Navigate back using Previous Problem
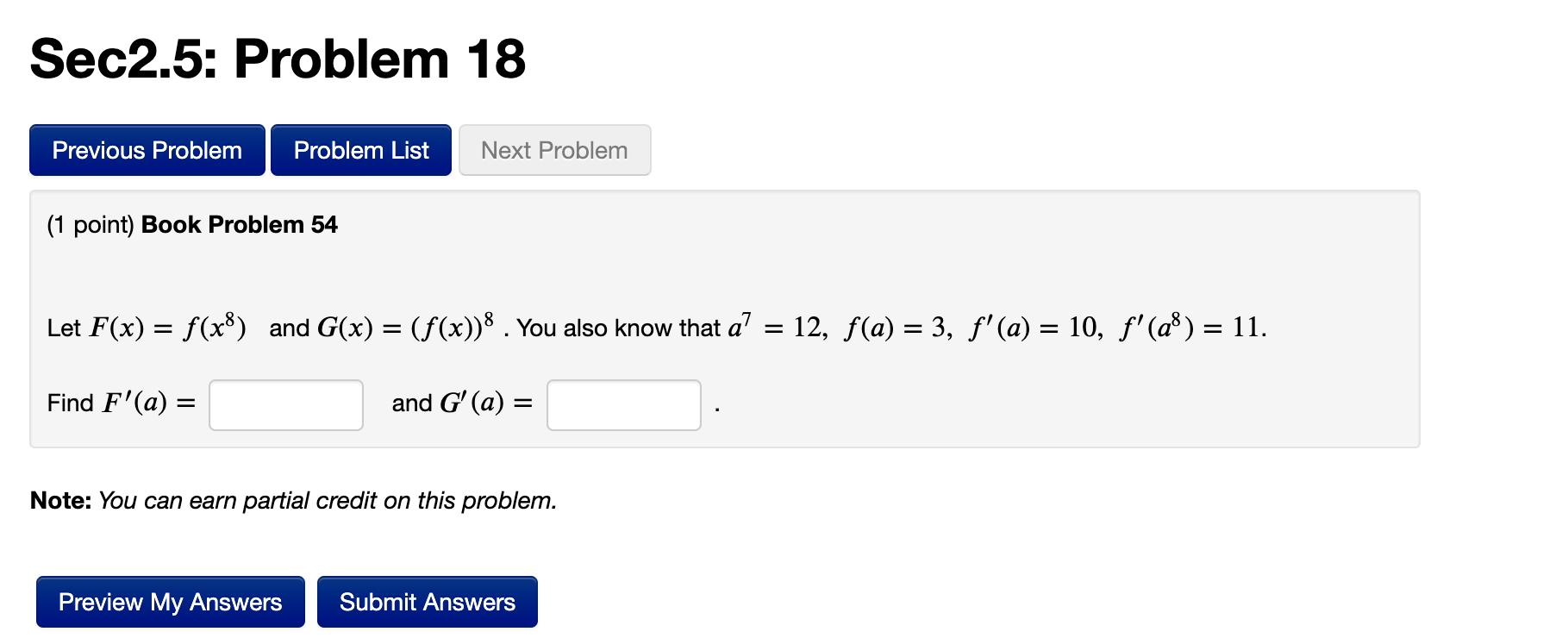1568x638 pixels. click(146, 150)
